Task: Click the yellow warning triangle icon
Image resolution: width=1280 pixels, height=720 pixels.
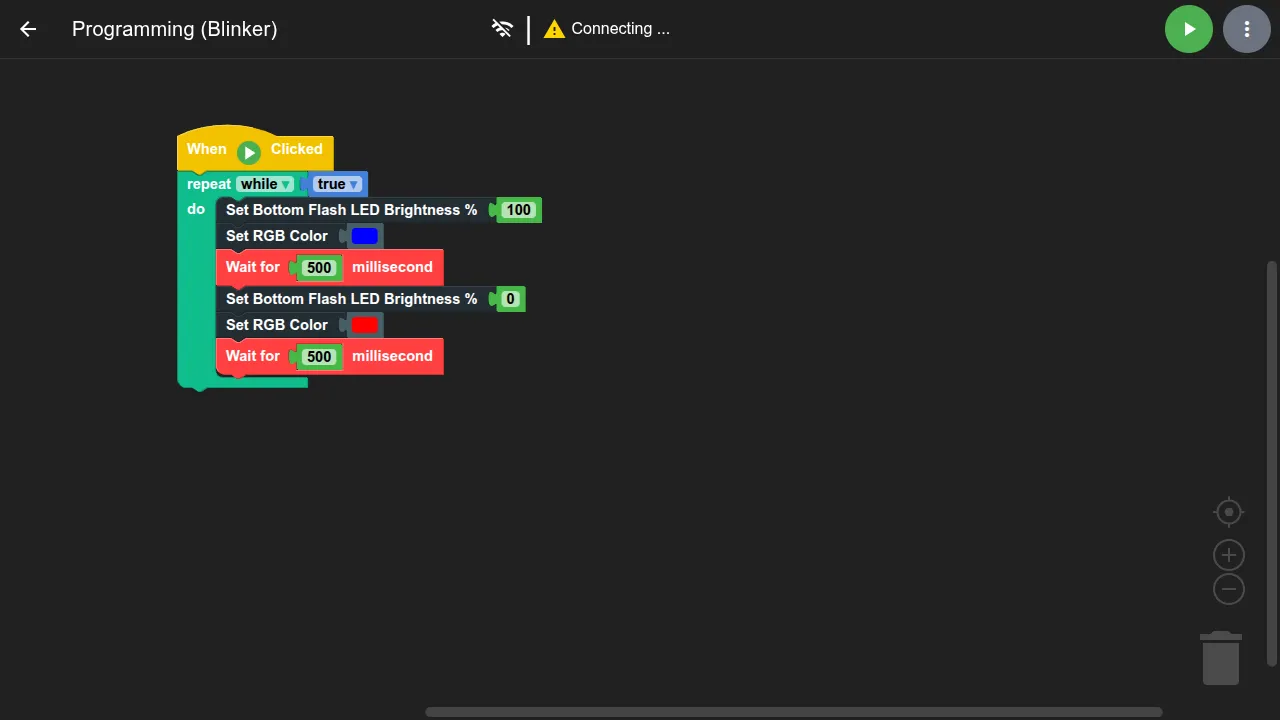Action: 554,29
